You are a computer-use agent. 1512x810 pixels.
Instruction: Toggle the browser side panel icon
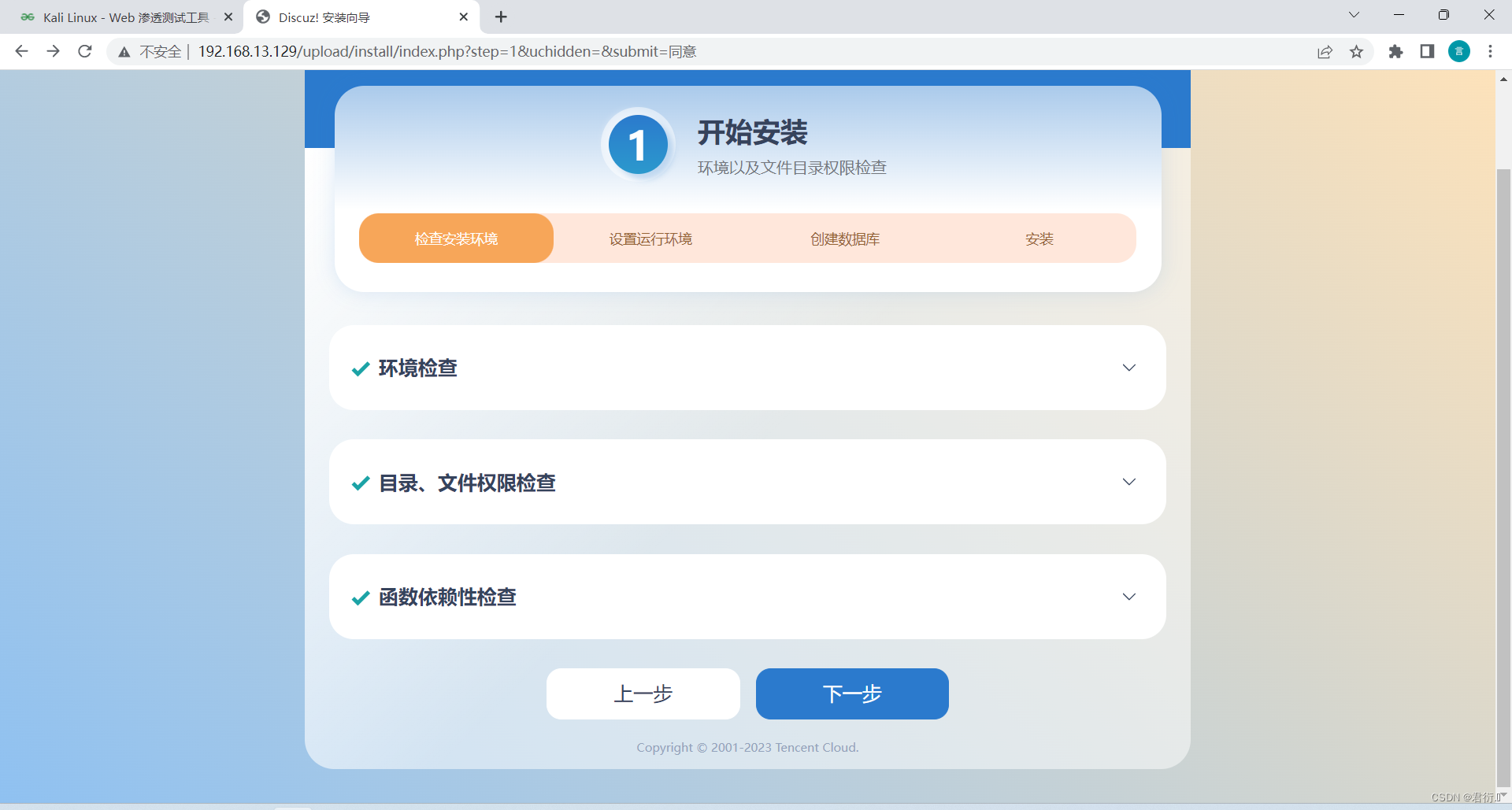(x=1427, y=52)
